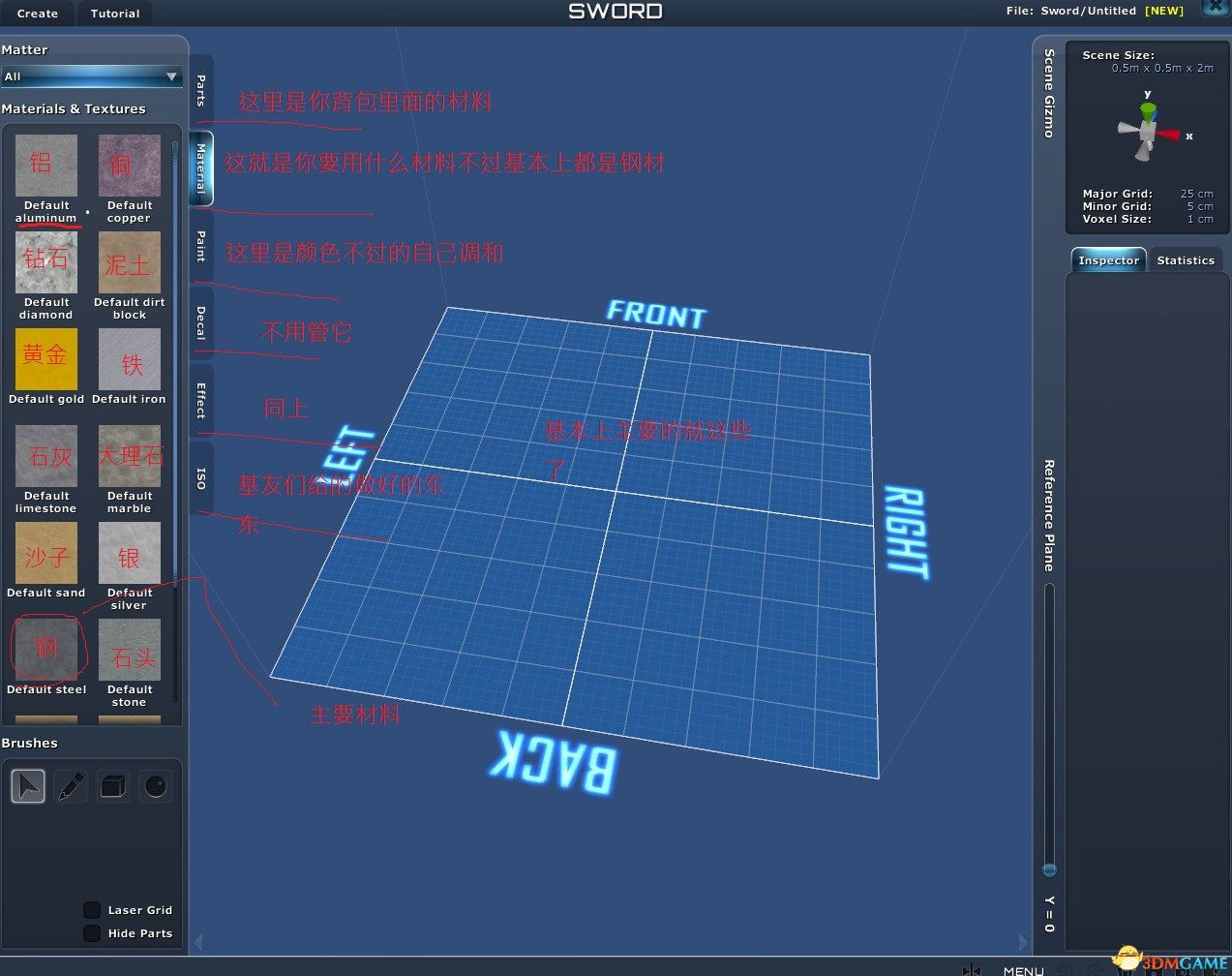Screen dimensions: 1232x976
Task: Switch to the Inspector tab
Action: 1108,260
